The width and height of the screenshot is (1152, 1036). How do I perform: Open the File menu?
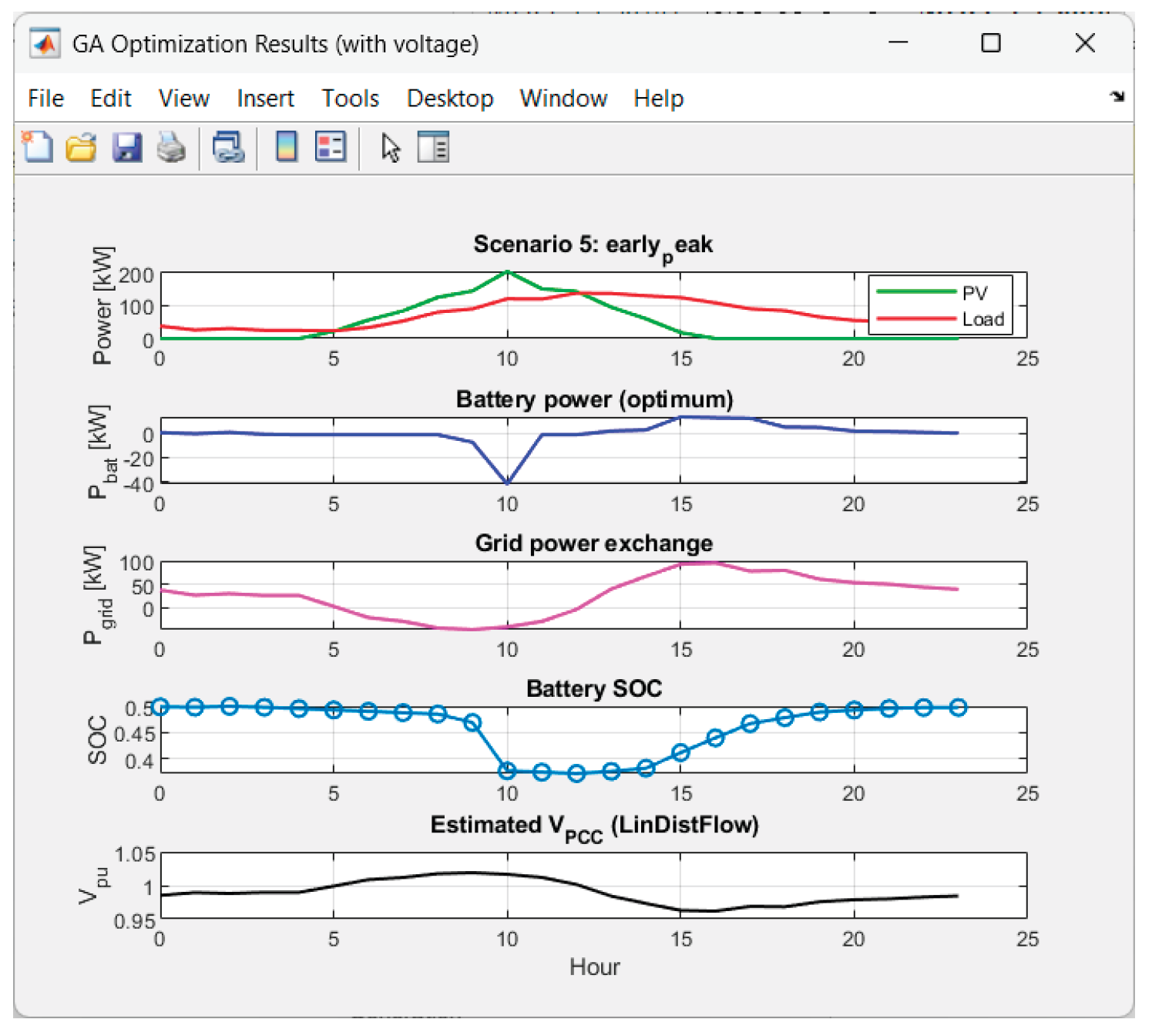45,99
